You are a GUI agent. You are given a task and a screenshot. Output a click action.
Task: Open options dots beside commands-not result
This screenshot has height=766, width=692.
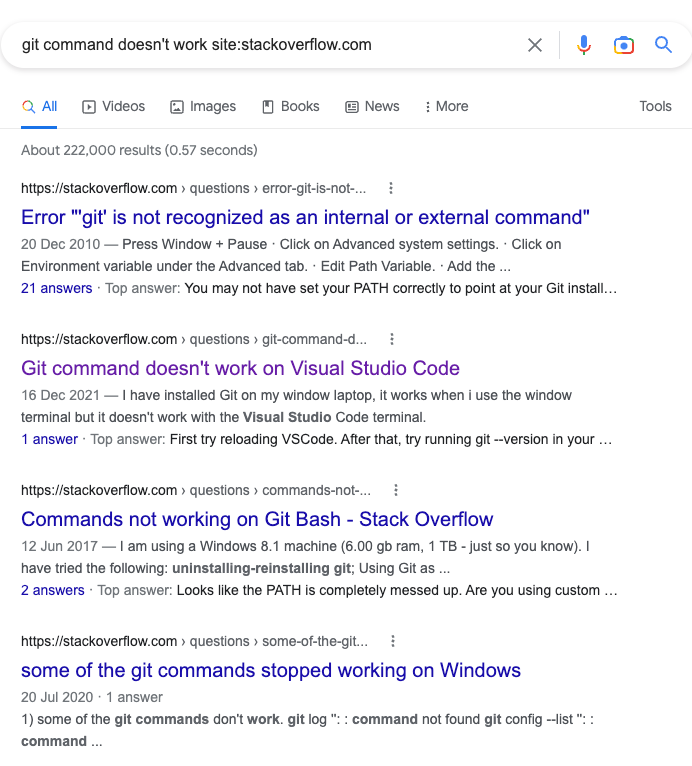coord(396,490)
